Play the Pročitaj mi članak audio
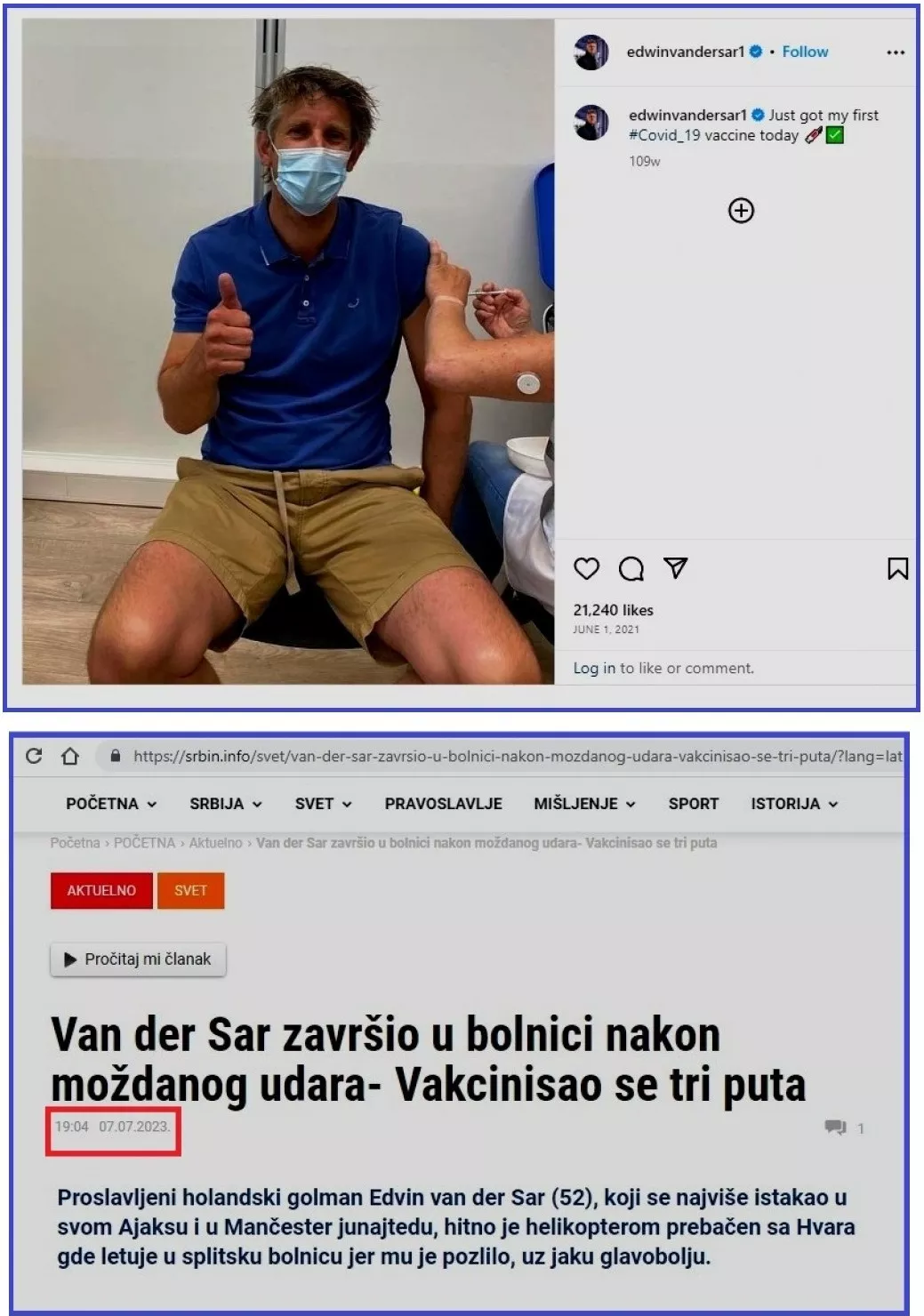924x1316 pixels. pos(138,959)
